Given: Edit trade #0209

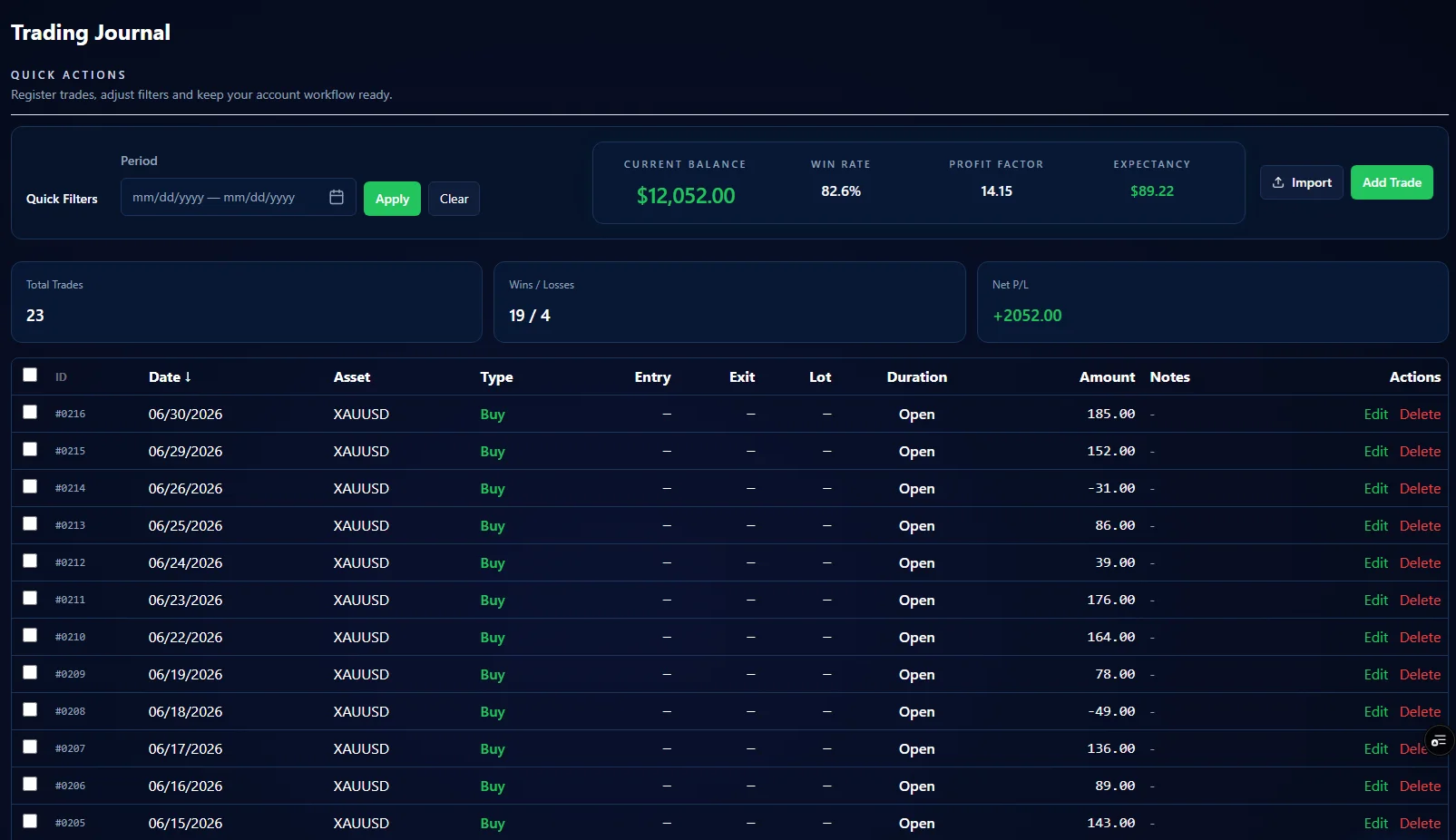Looking at the screenshot, I should [1375, 674].
